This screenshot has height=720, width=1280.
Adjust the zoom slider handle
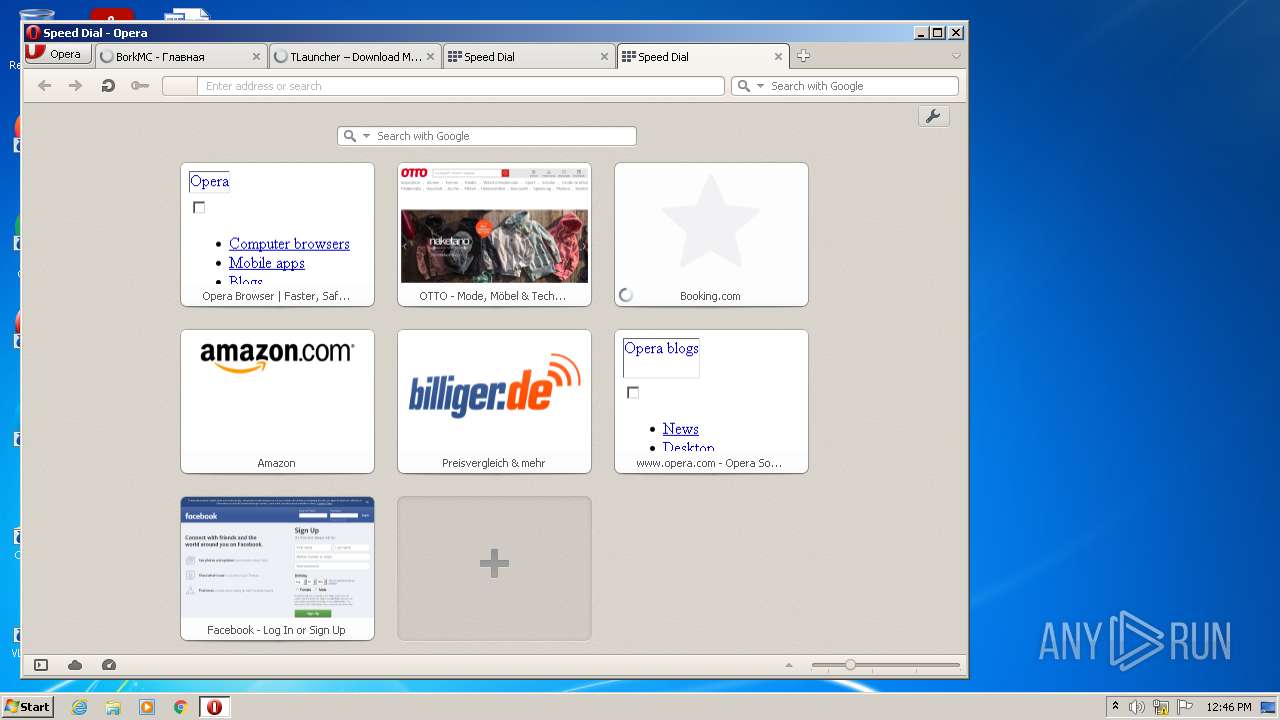point(850,665)
